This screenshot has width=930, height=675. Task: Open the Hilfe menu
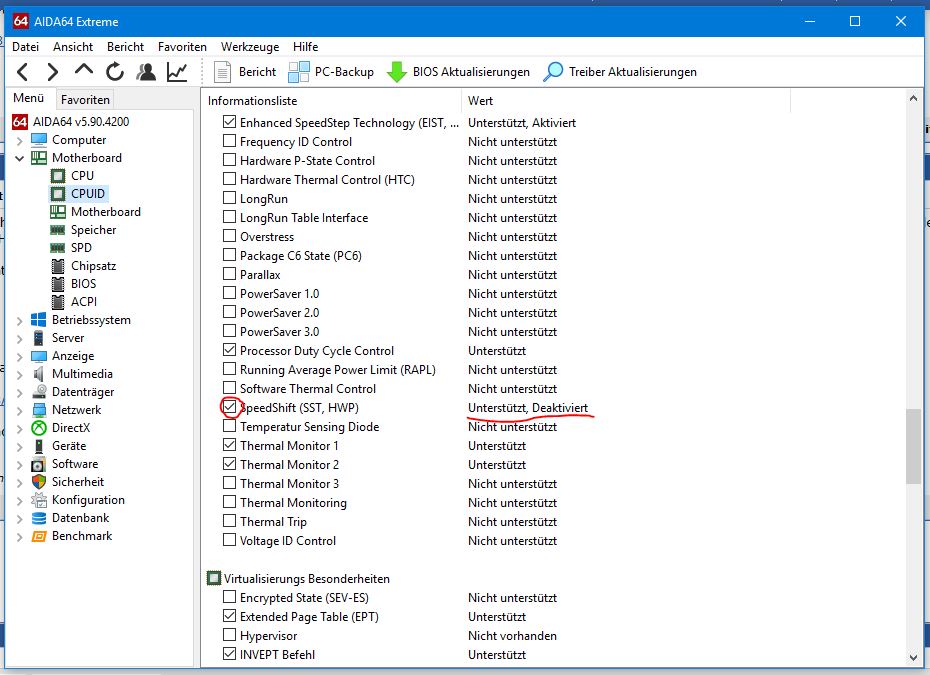pos(305,47)
